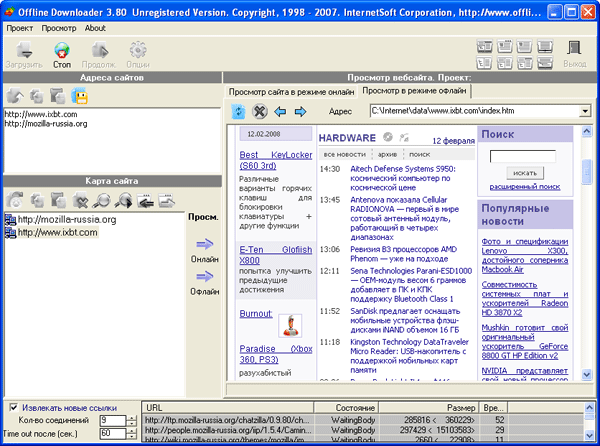600x446 pixels.
Task: Click the Time out после number field
Action: pos(113,433)
